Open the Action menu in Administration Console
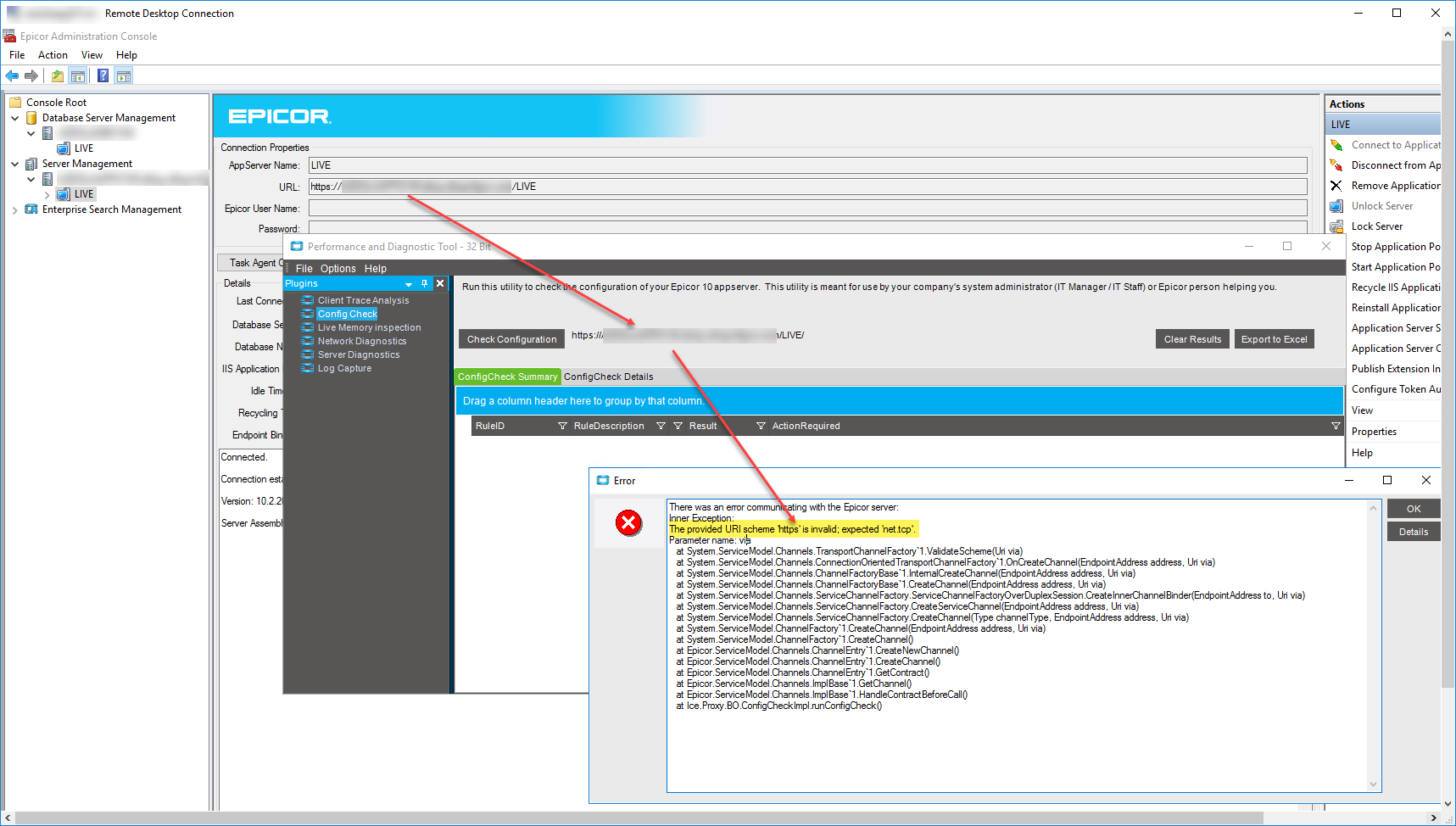This screenshot has height=826, width=1456. 53,55
